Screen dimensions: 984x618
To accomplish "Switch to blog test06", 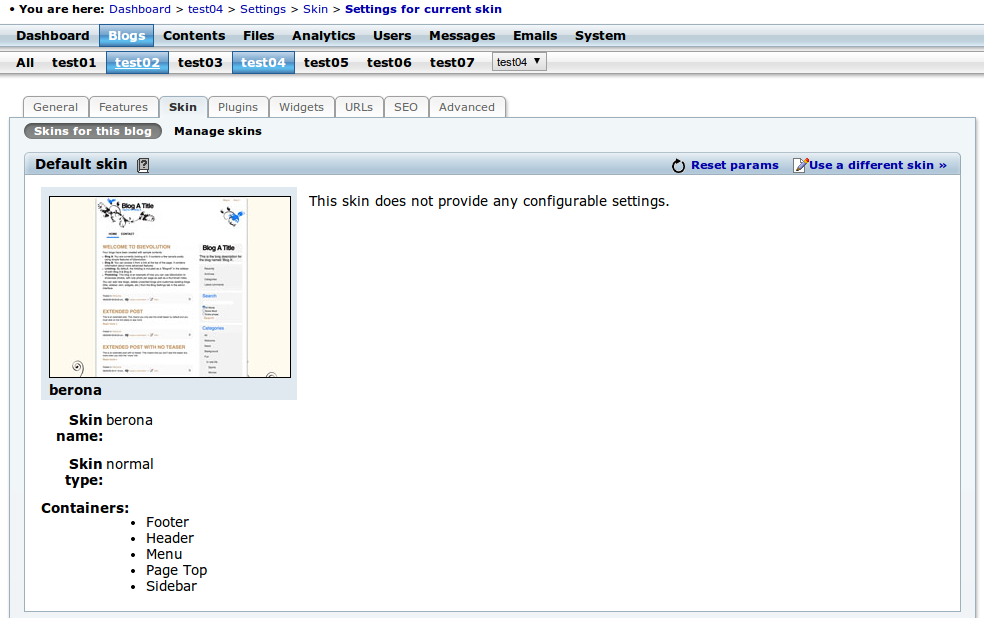I will click(389, 63).
